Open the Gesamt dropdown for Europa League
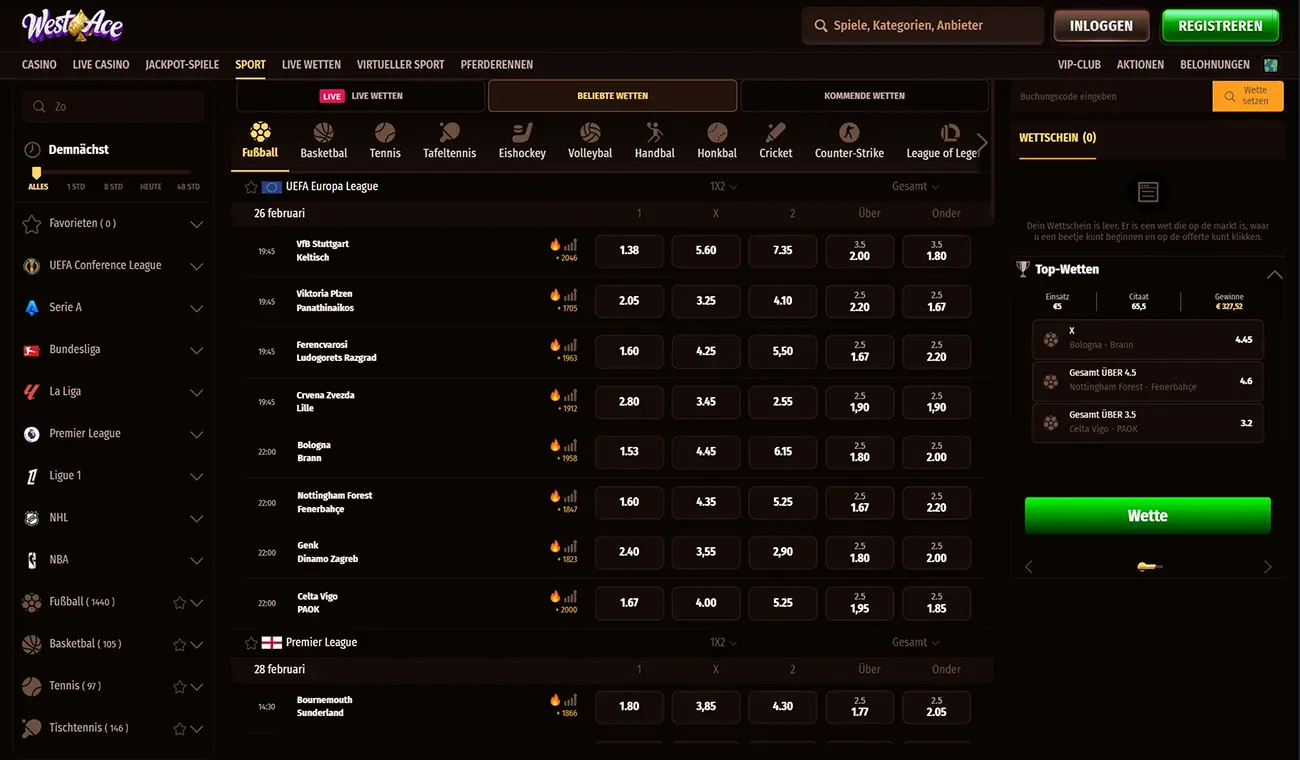This screenshot has width=1300, height=760. [x=916, y=187]
